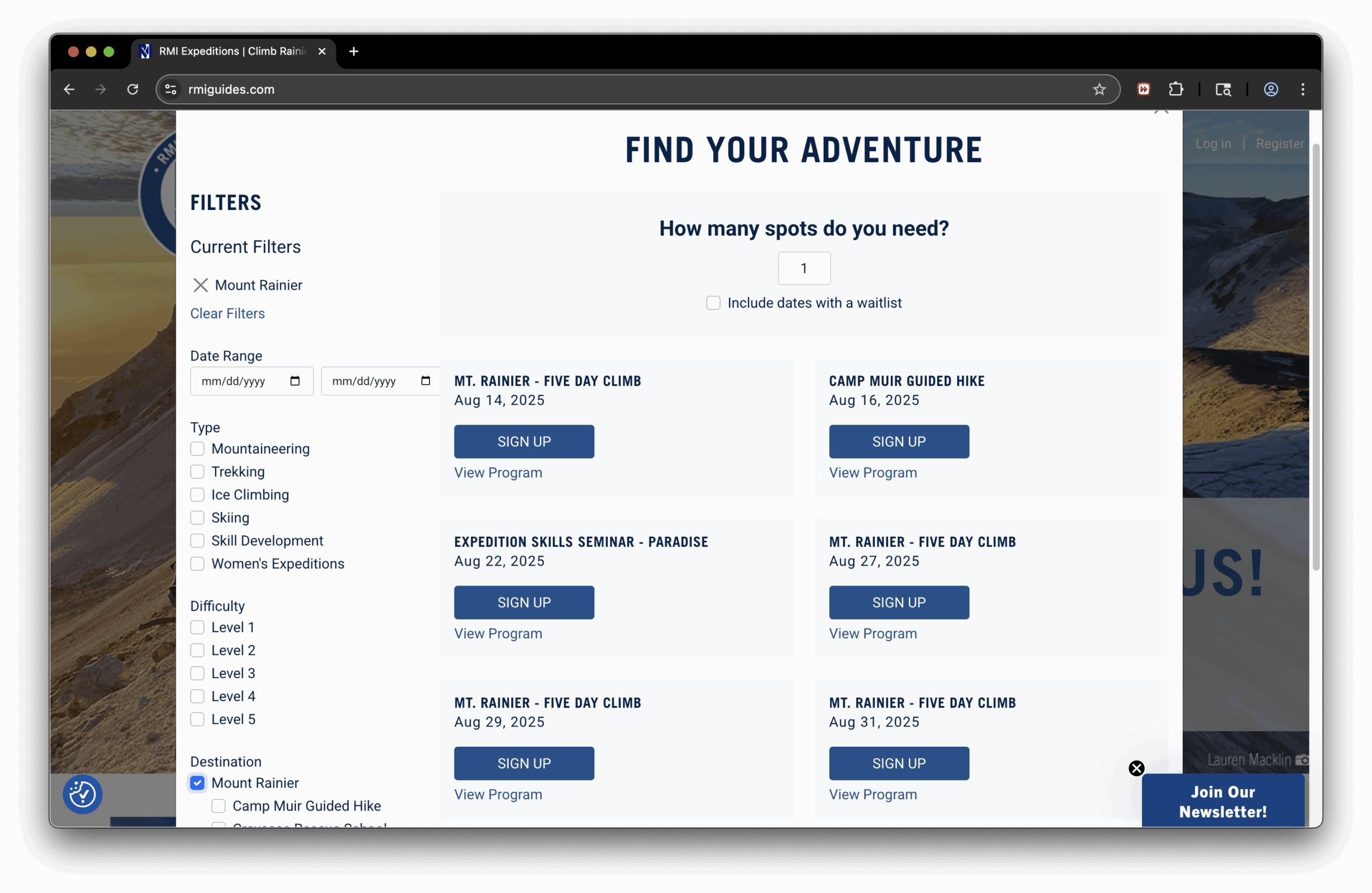Check Women's Expeditions filter
Image resolution: width=1372 pixels, height=893 pixels.
click(197, 564)
